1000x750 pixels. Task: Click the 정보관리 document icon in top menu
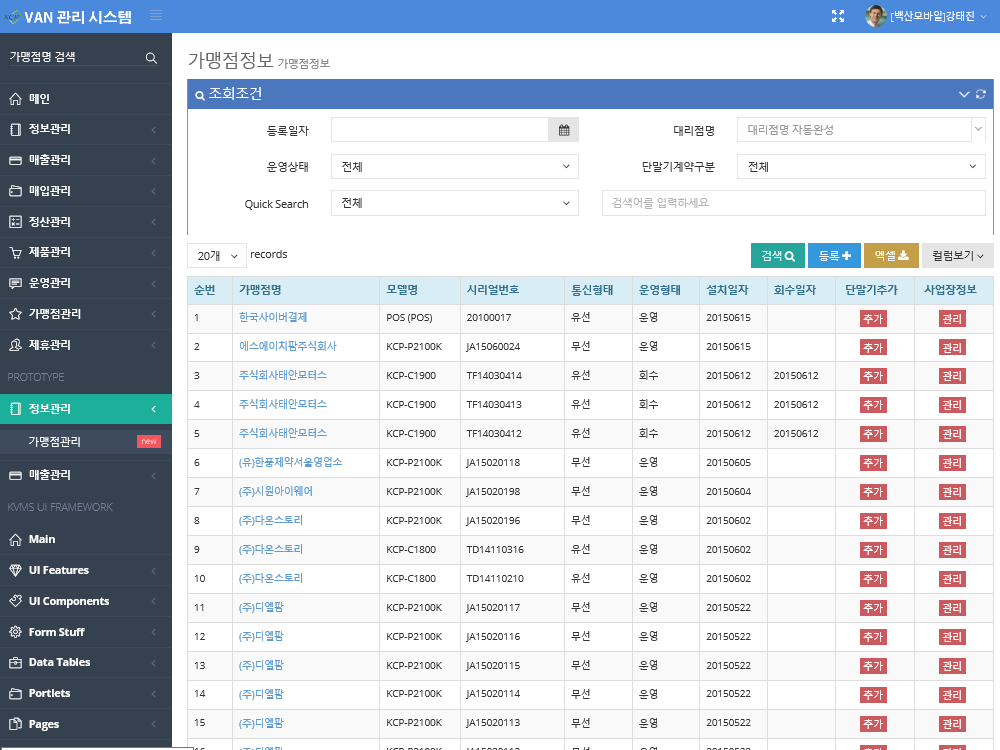15,129
